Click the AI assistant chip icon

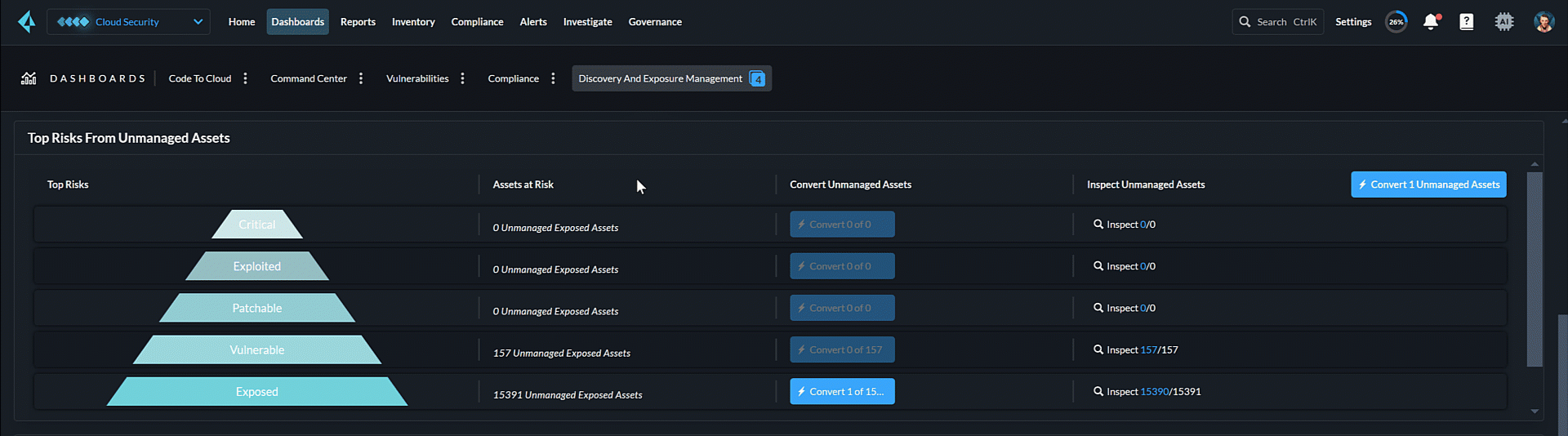tap(1504, 22)
